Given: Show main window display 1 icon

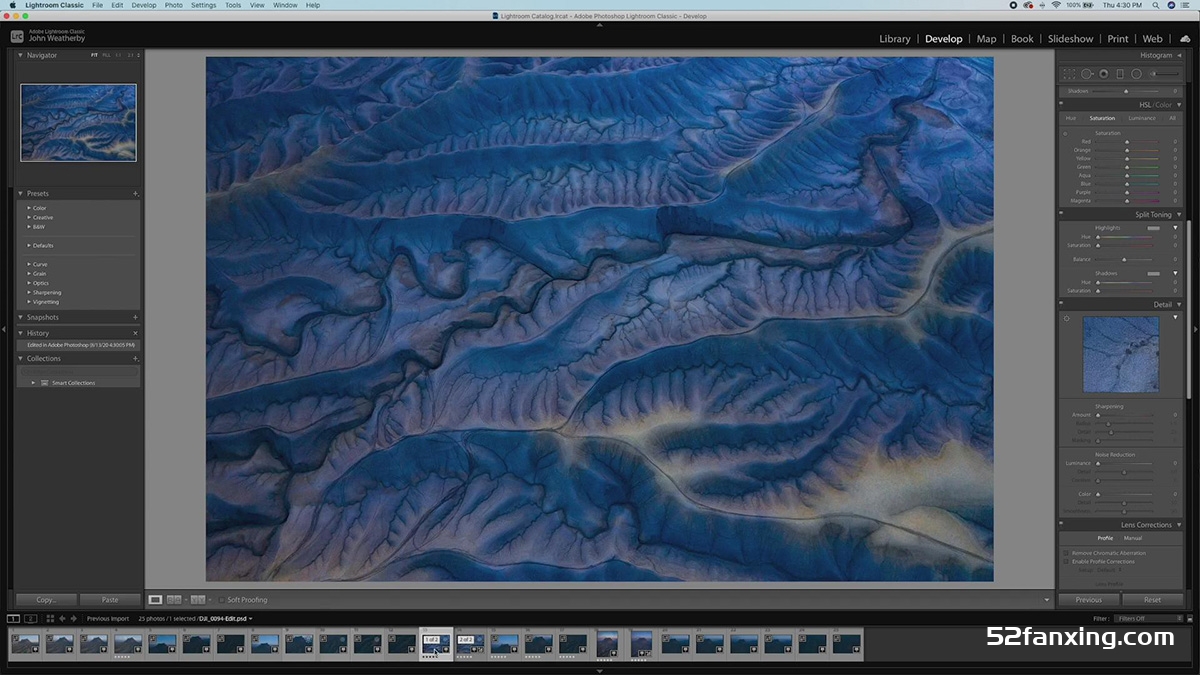Looking at the screenshot, I should click(13, 619).
